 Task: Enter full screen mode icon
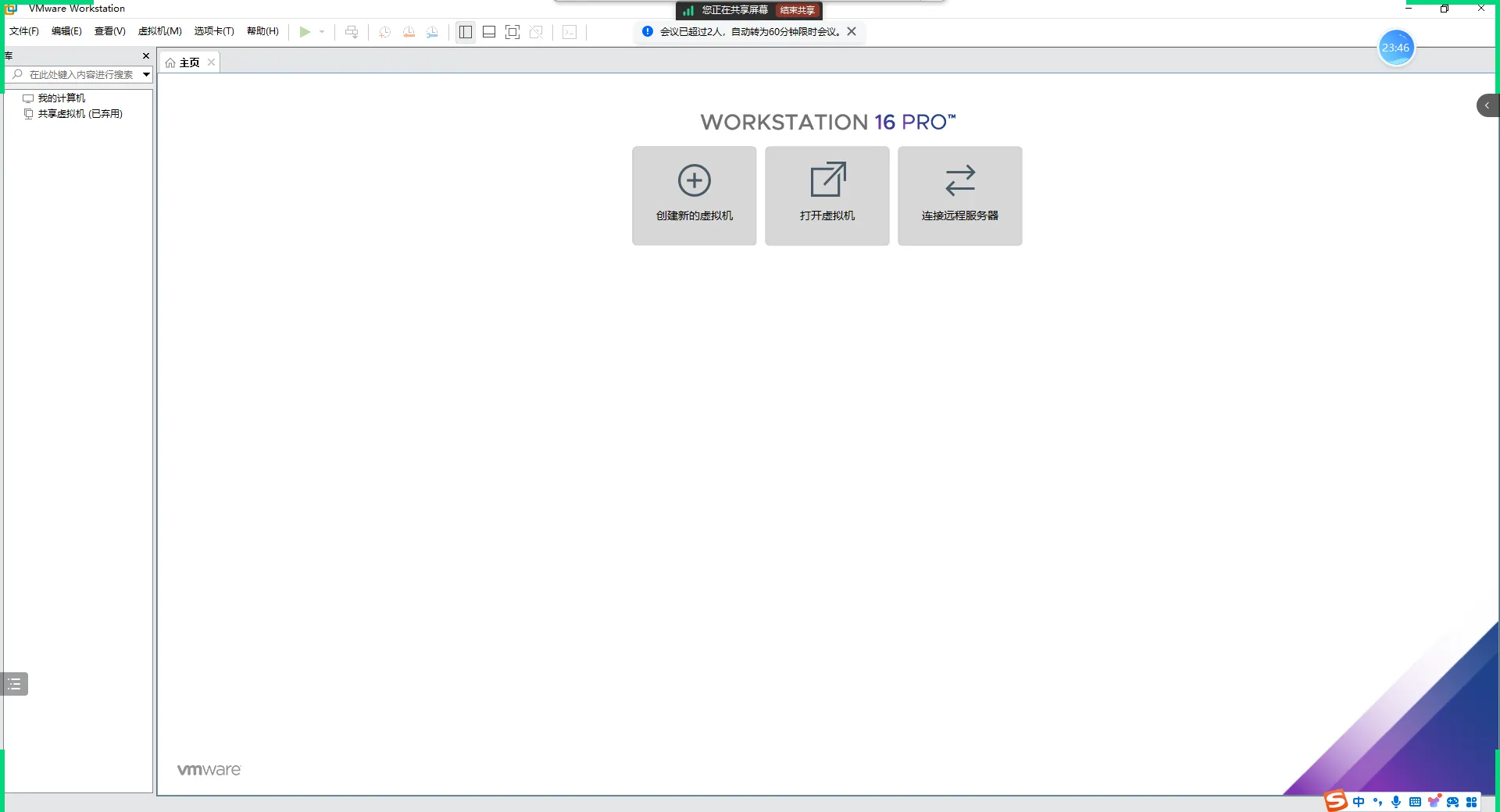click(x=512, y=32)
